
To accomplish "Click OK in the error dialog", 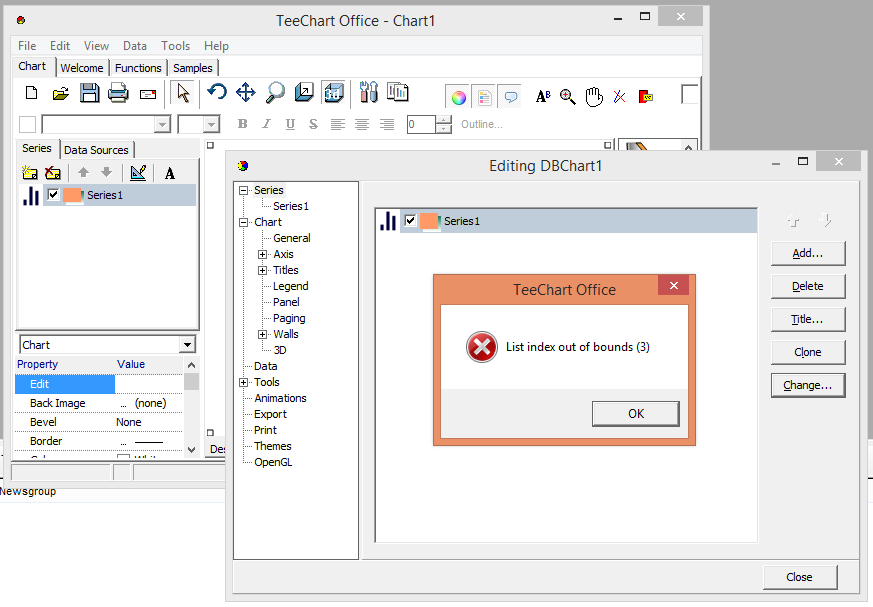I will [636, 414].
